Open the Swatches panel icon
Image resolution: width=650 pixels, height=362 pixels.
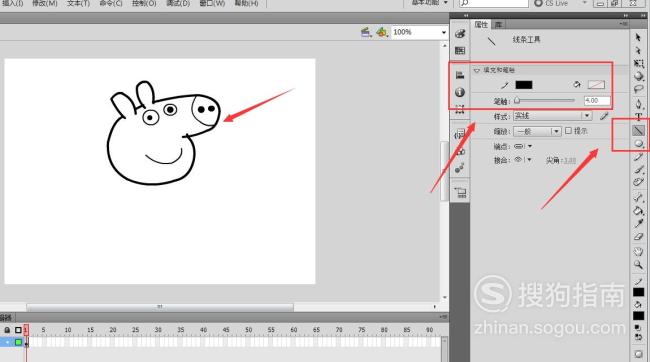click(x=460, y=51)
